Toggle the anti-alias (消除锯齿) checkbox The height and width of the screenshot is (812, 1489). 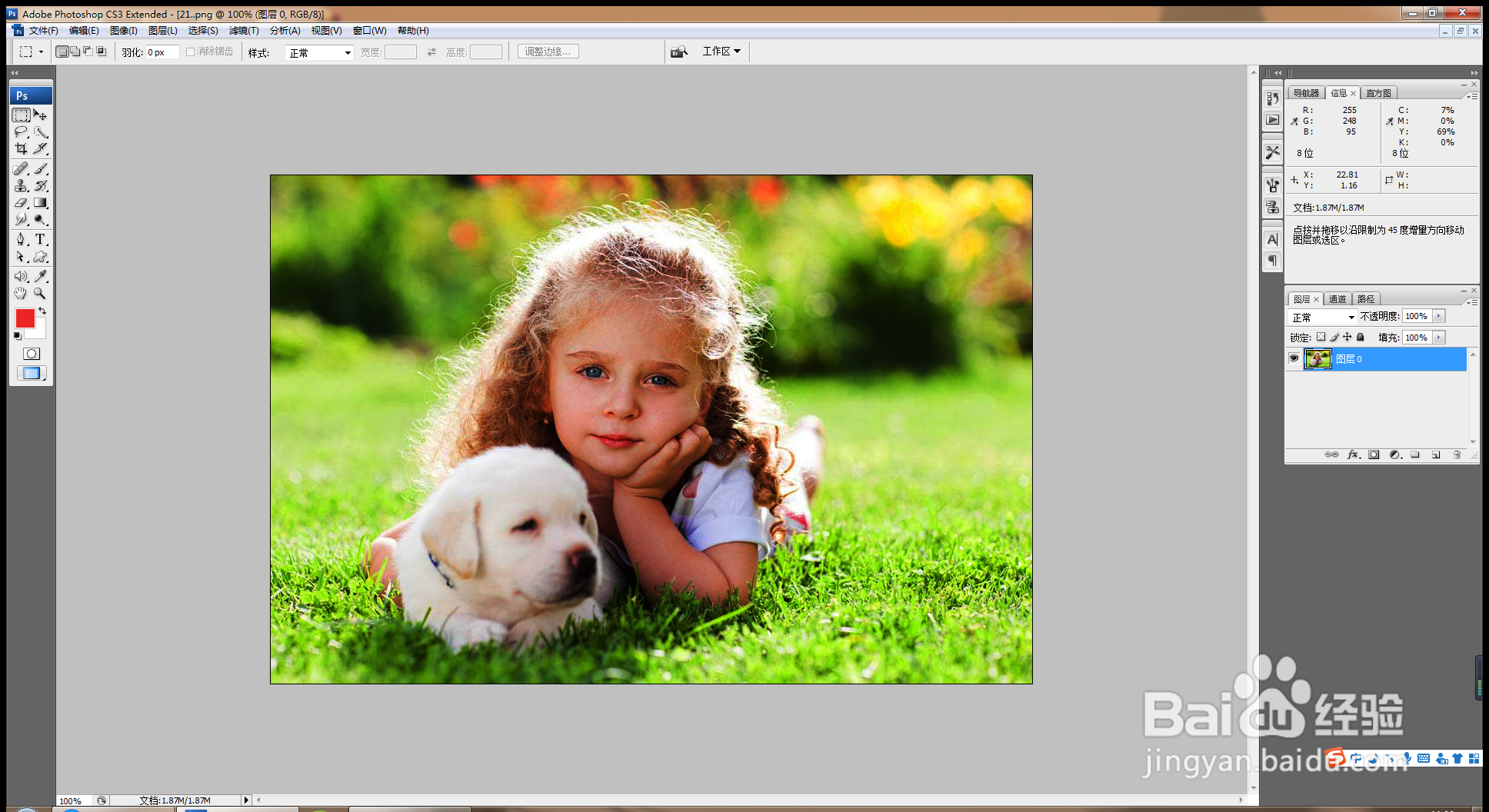point(190,52)
